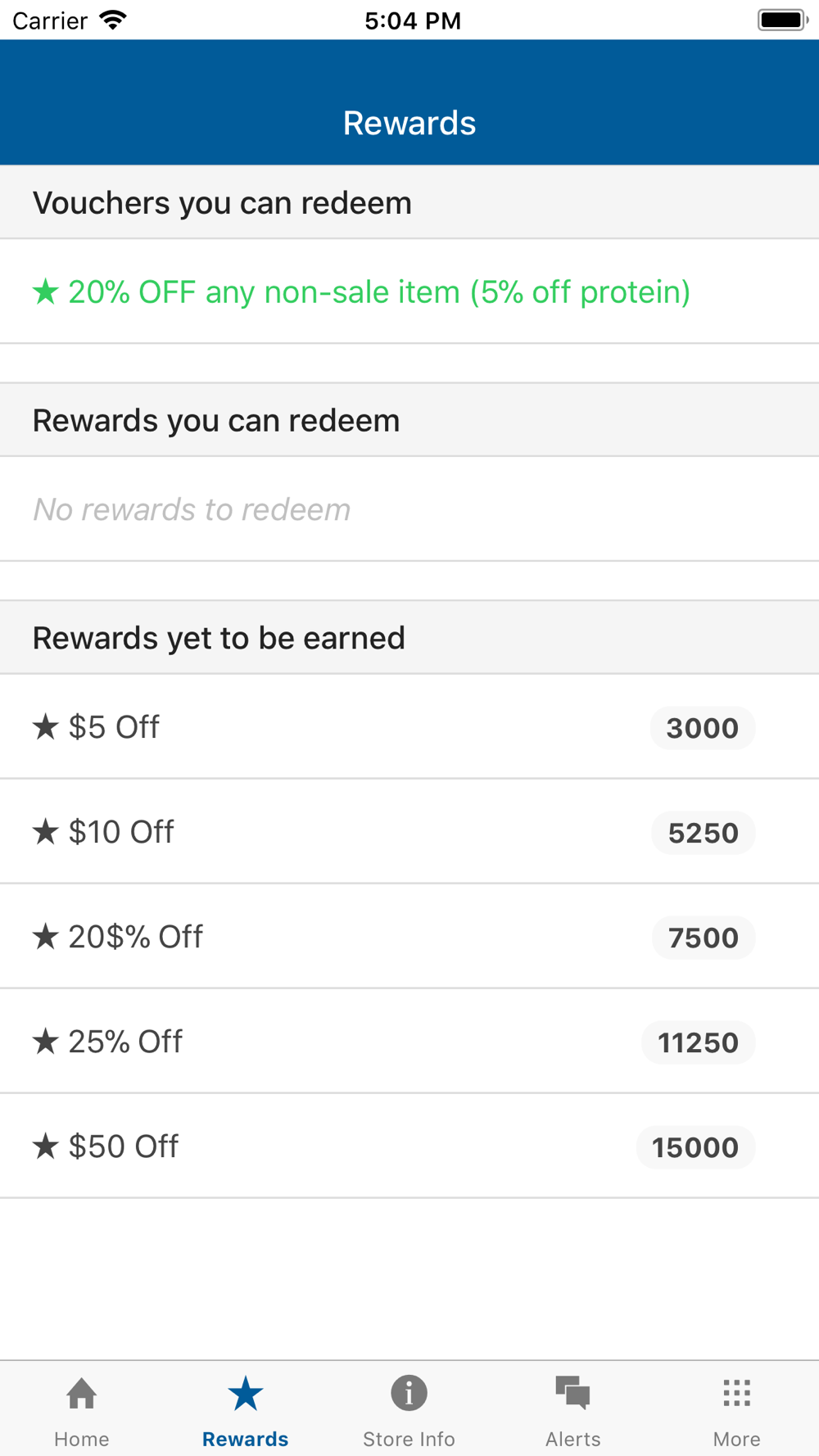
Task: Select the 25% Off reward row
Action: (x=409, y=1041)
